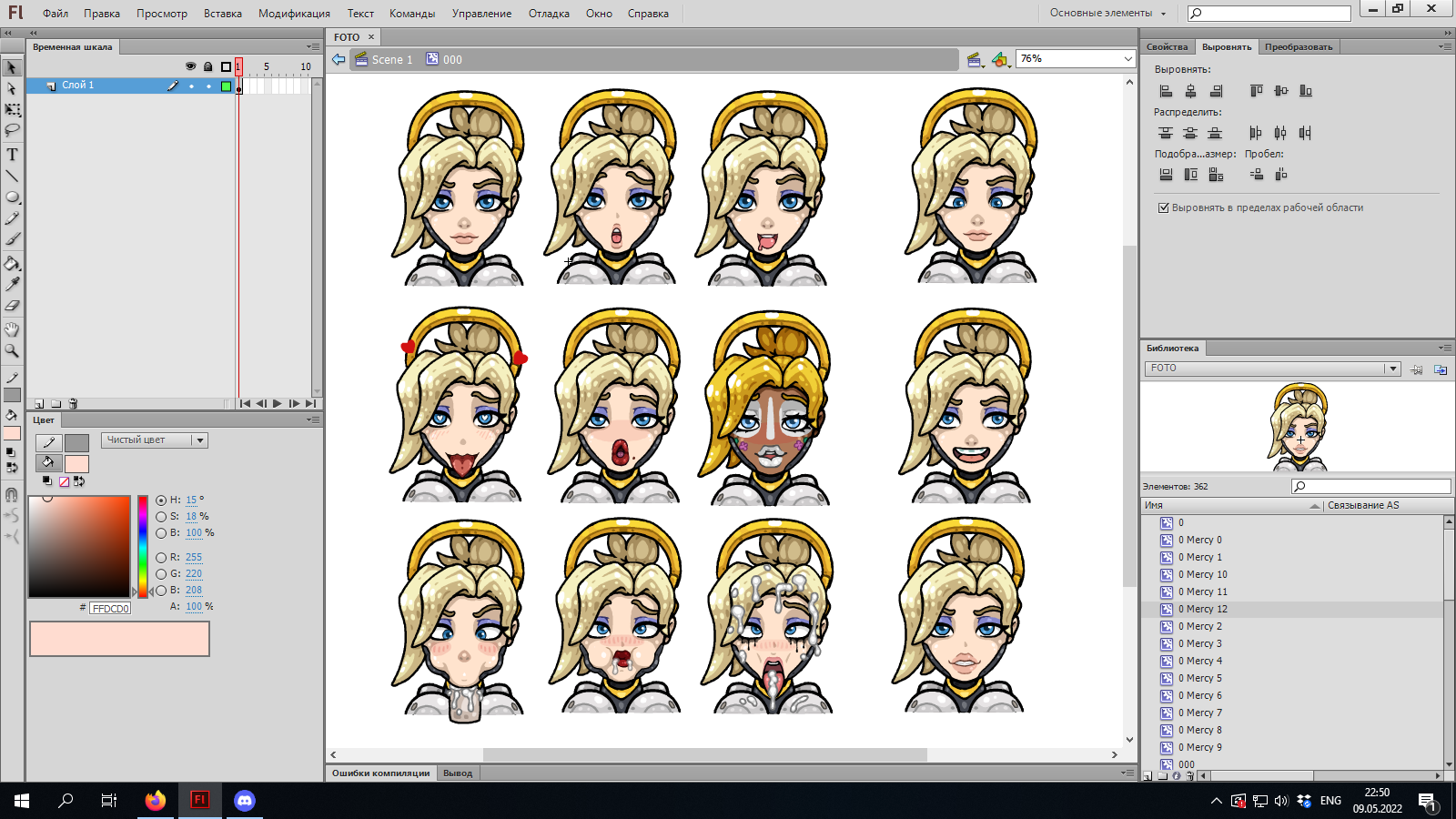1456x819 pixels.
Task: Jump to the first frame
Action: (245, 403)
